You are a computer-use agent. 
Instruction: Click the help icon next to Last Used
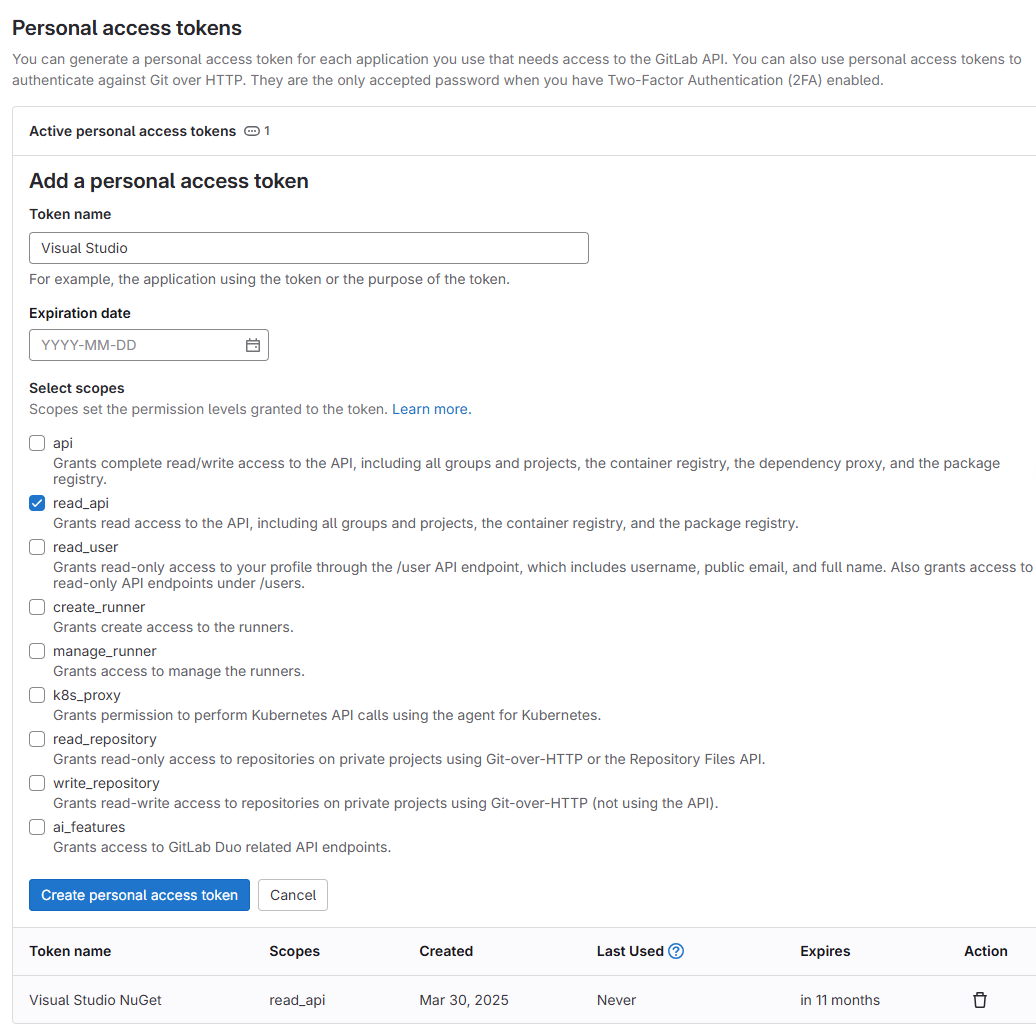coord(678,951)
